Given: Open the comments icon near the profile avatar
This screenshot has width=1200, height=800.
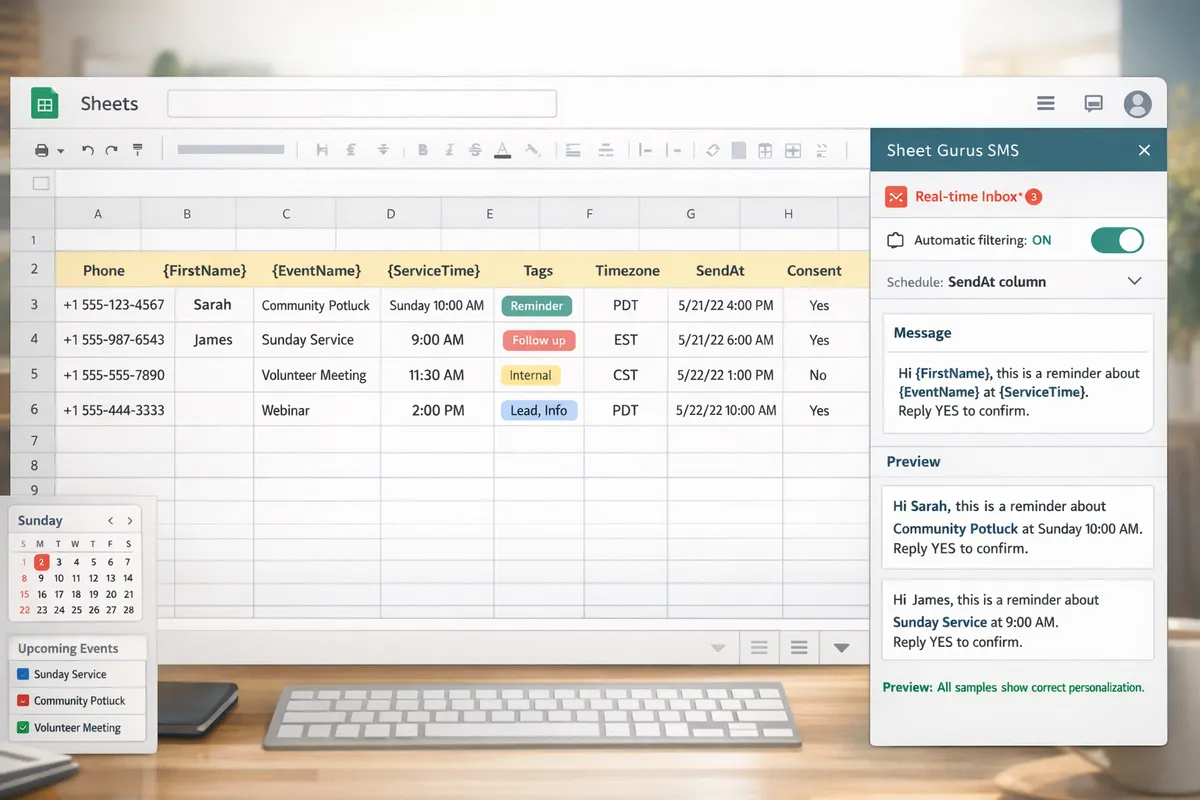Looking at the screenshot, I should click(1092, 103).
